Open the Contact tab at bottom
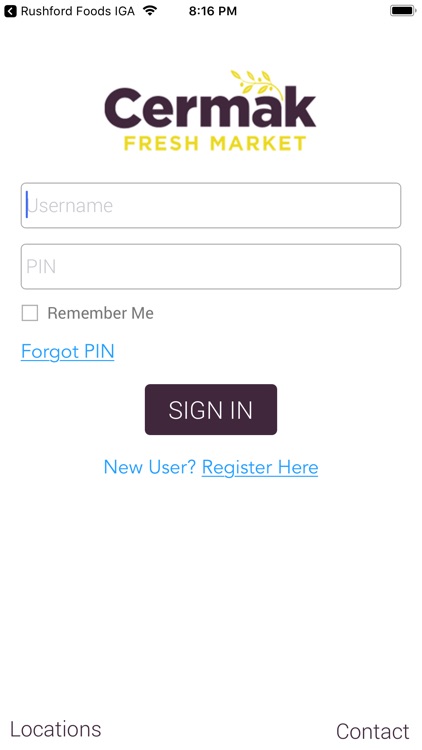The width and height of the screenshot is (422, 750). click(373, 731)
